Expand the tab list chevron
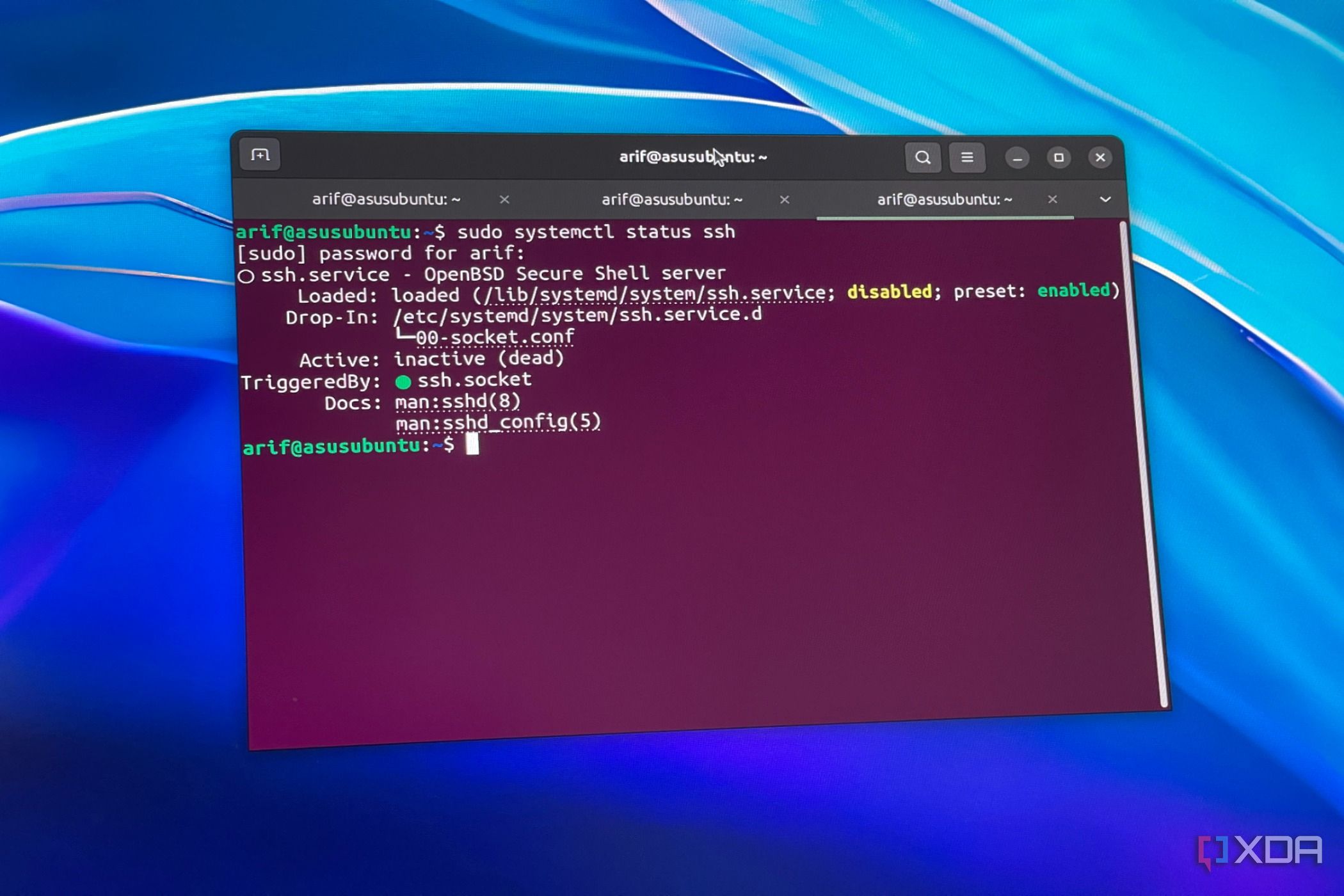 1105,200
